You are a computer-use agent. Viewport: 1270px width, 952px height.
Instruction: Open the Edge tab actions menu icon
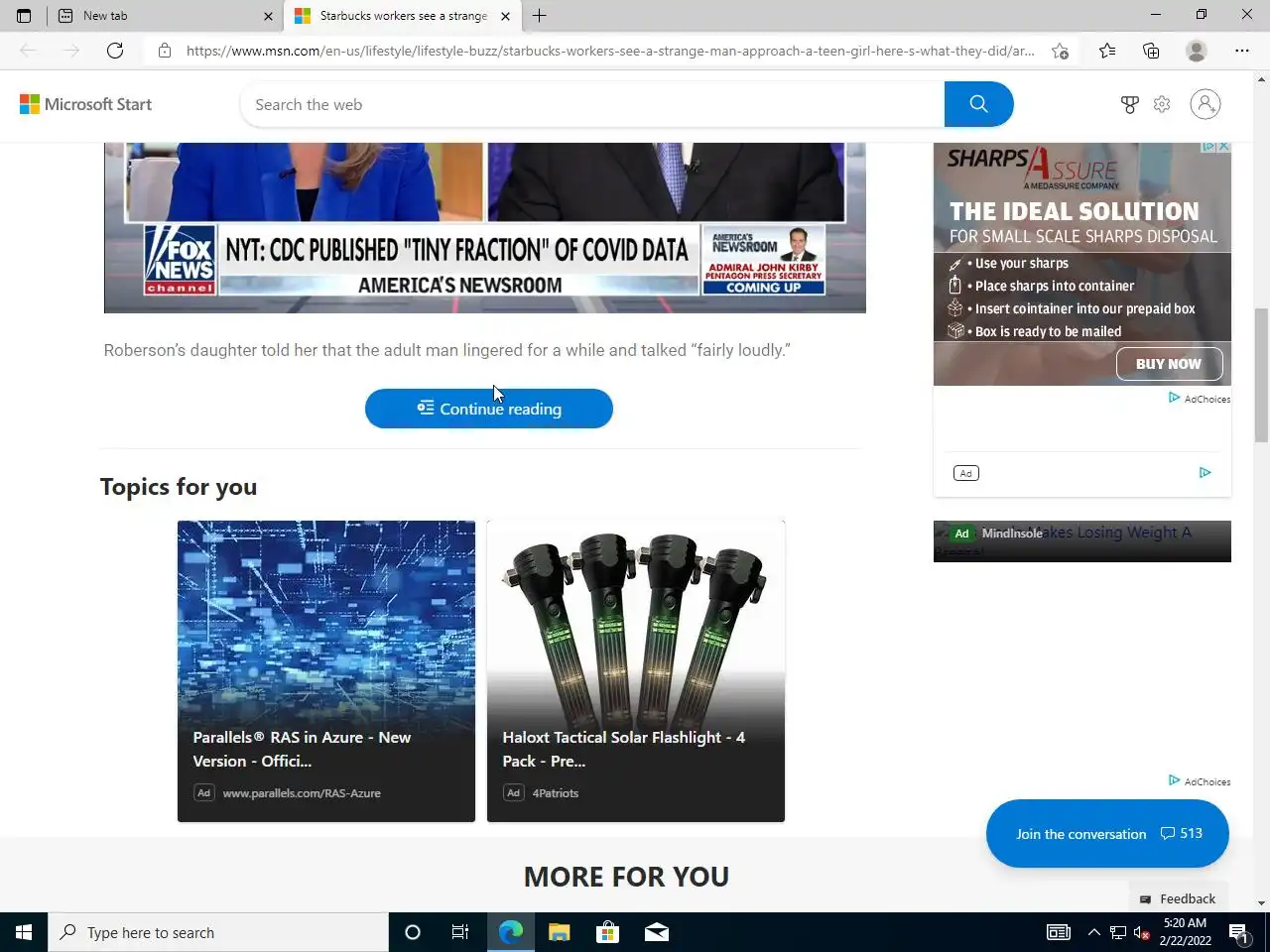(x=24, y=16)
